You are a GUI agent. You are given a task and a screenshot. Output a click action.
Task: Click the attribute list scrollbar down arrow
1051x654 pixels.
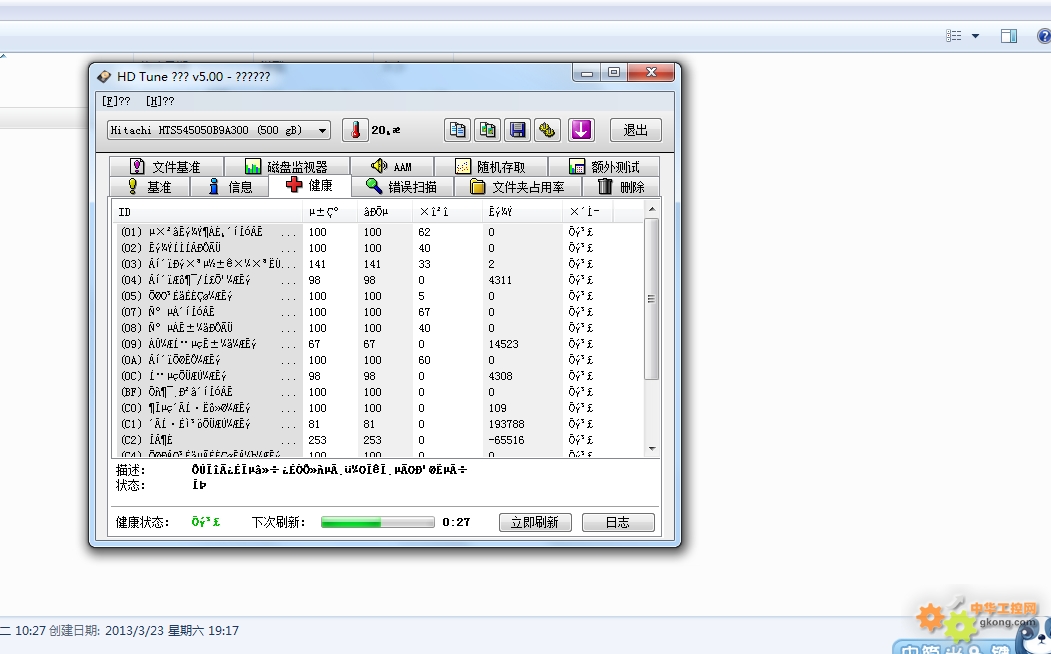652,449
